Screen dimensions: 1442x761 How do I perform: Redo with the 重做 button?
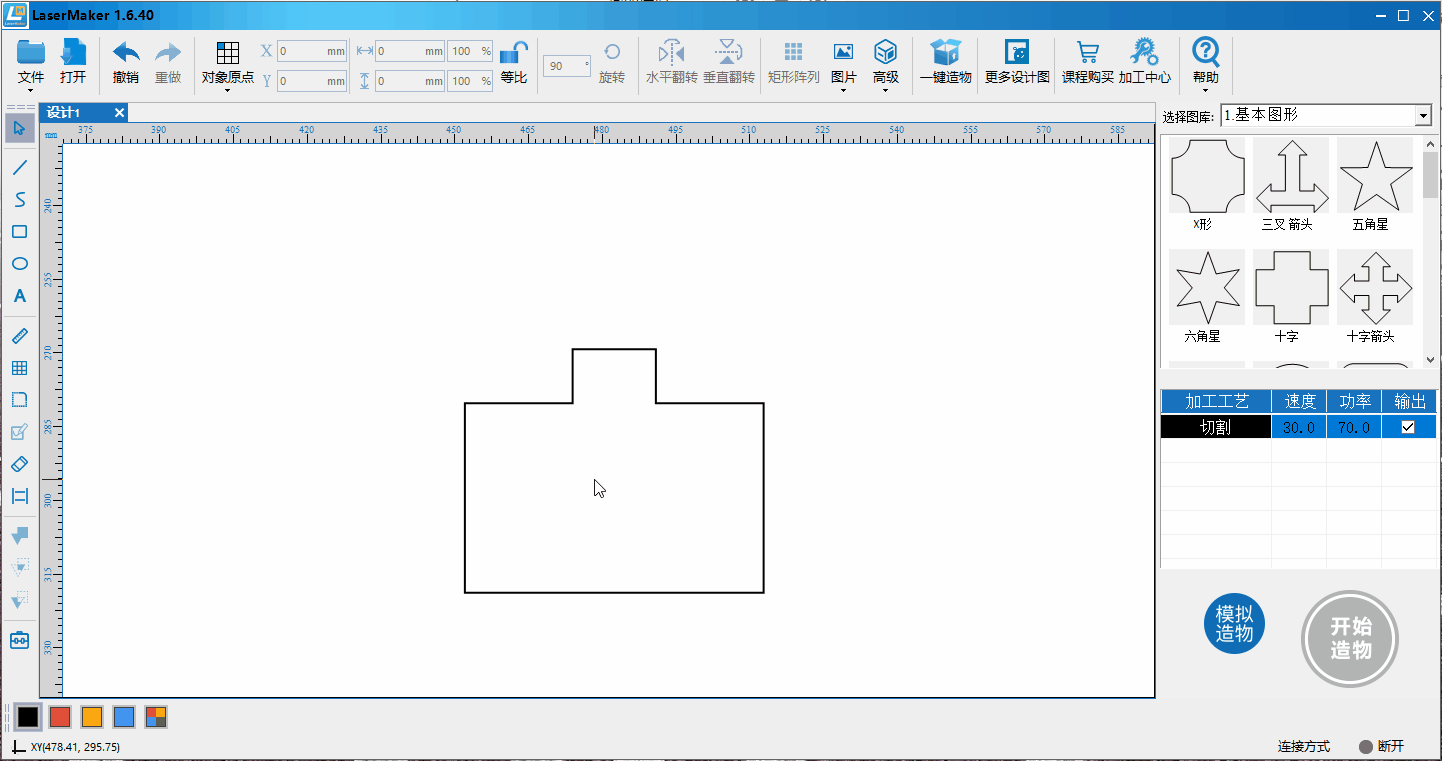(x=168, y=62)
